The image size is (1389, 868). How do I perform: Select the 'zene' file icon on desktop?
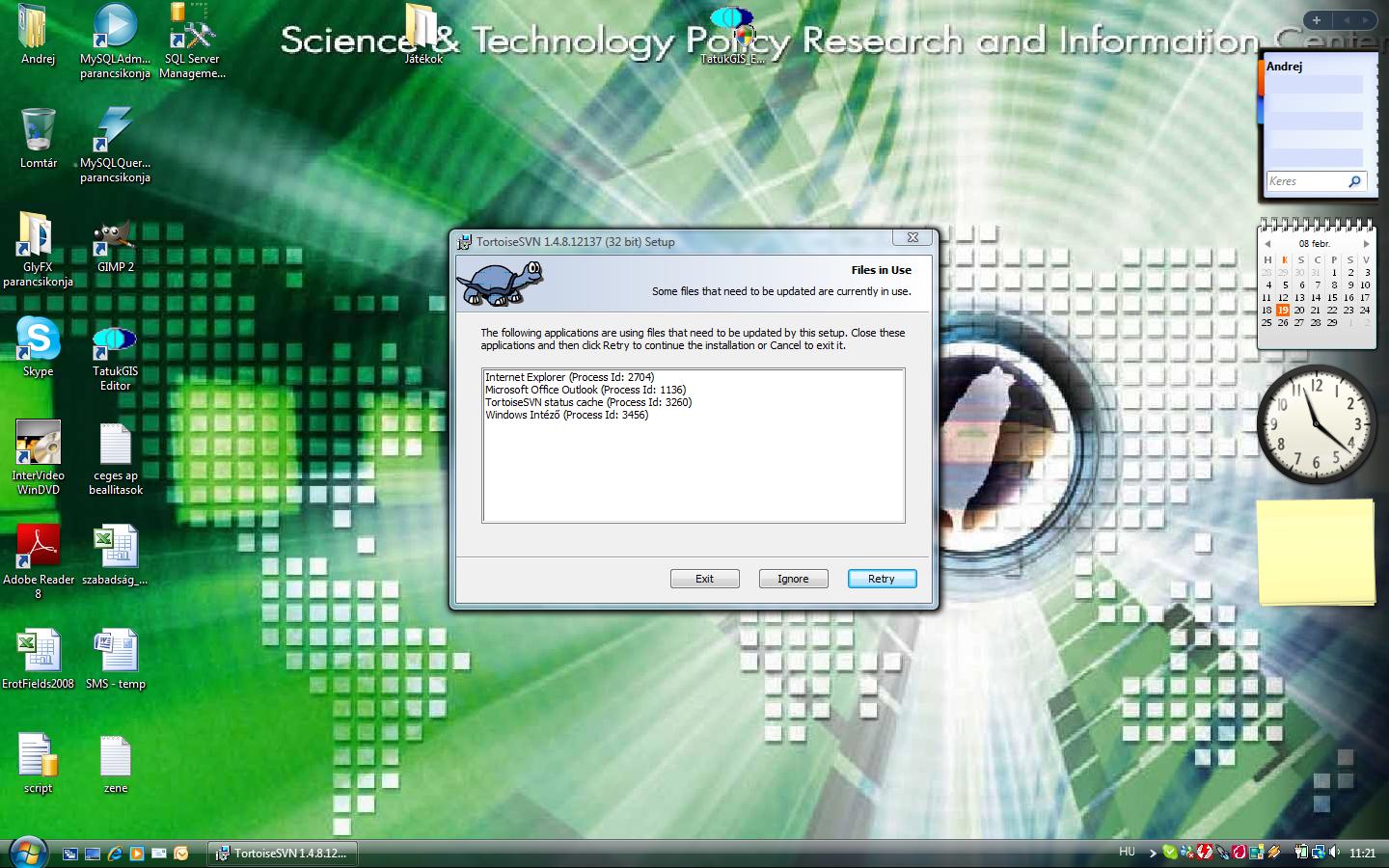[115, 764]
